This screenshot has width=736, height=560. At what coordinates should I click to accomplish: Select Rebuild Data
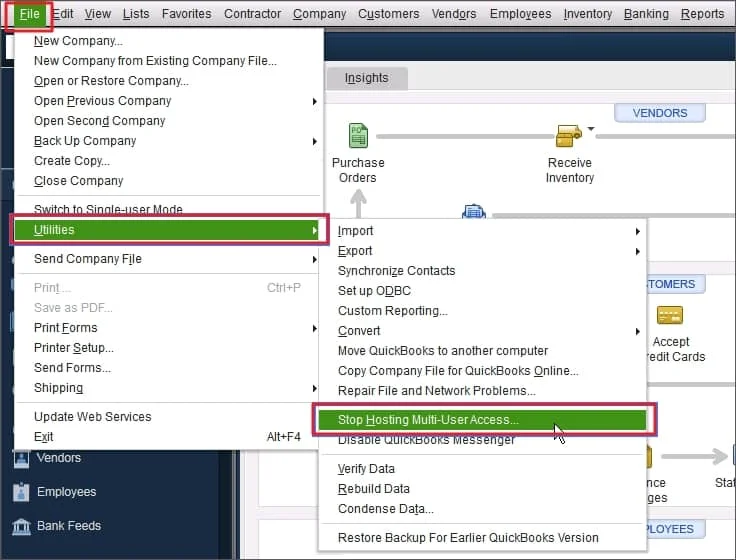483,490
